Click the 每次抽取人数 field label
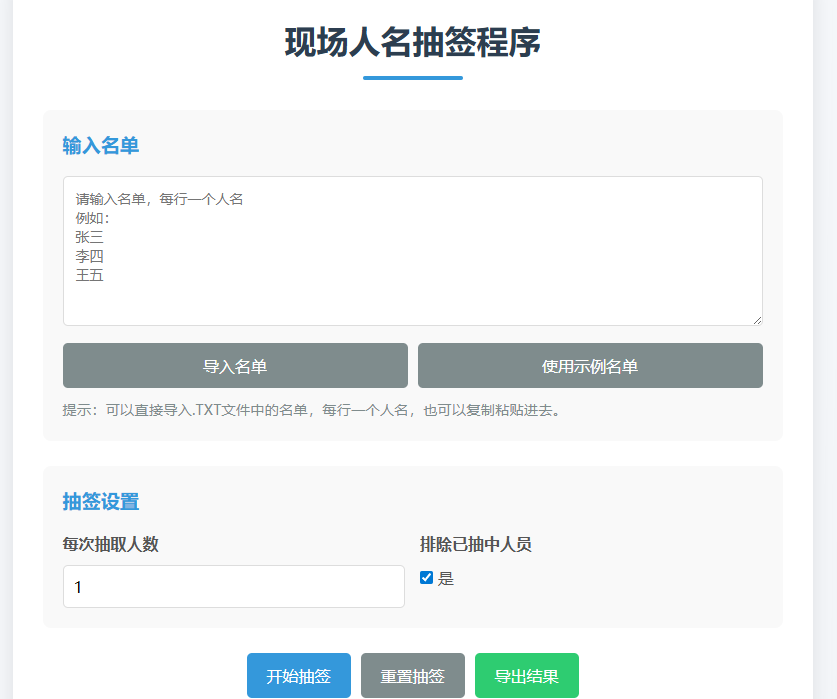The height and width of the screenshot is (699, 837). point(110,545)
